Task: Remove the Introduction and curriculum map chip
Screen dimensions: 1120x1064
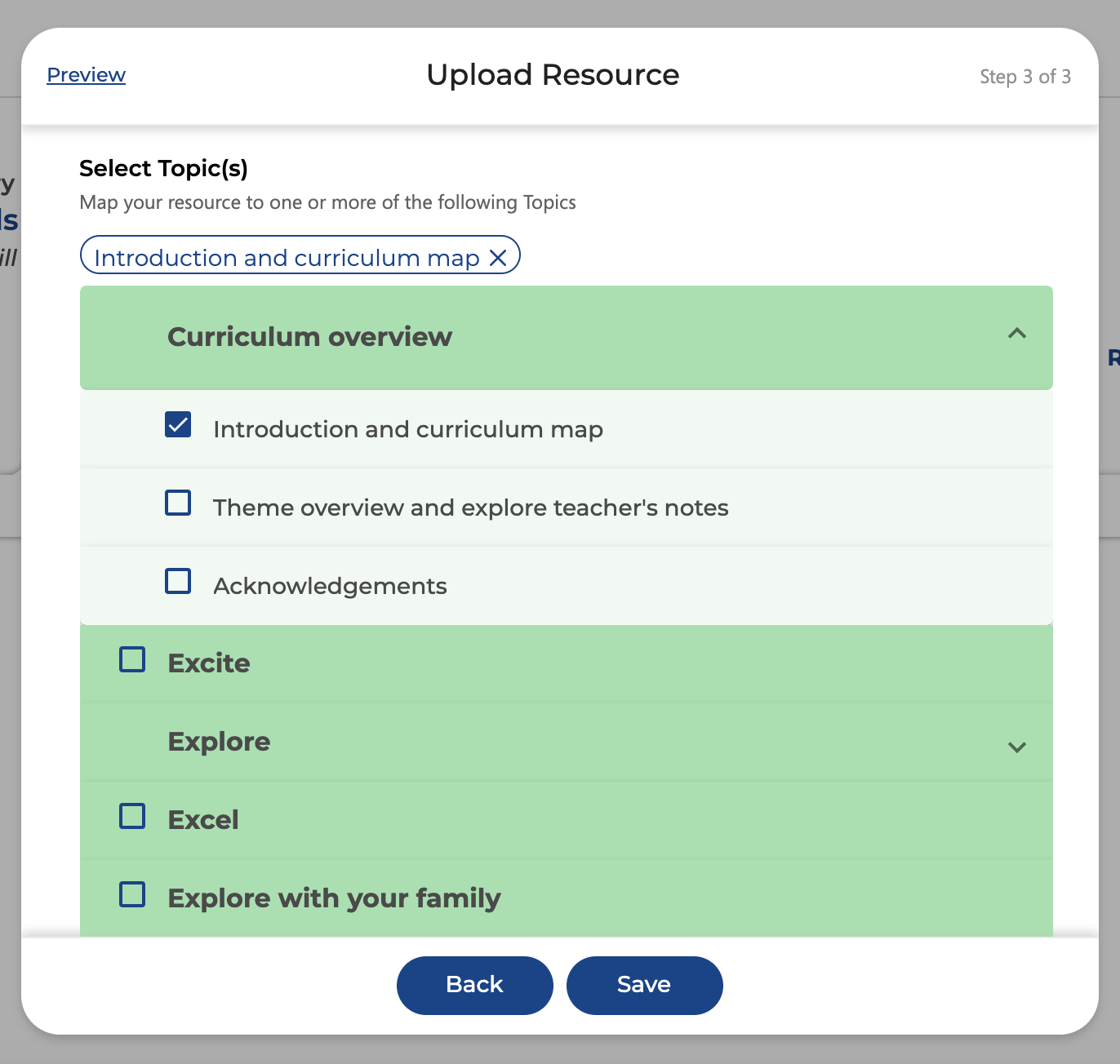Action: click(x=498, y=258)
